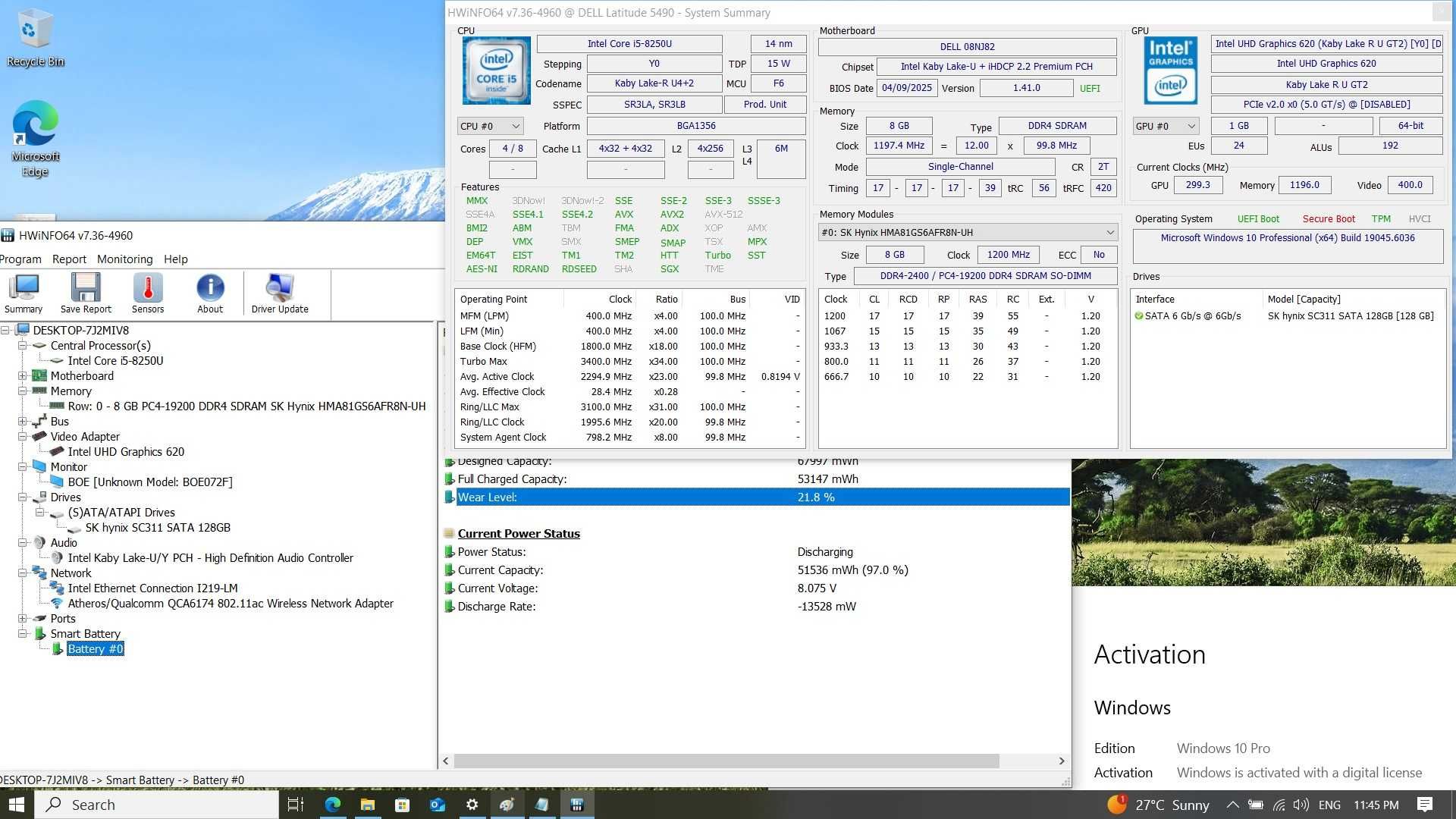
Task: Select the BOE monitor tree item
Action: click(x=150, y=482)
